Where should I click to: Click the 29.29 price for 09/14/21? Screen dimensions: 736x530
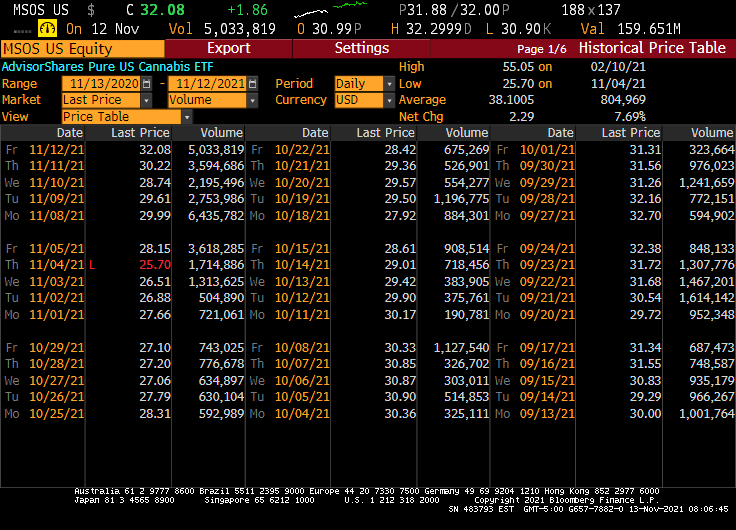[645, 397]
